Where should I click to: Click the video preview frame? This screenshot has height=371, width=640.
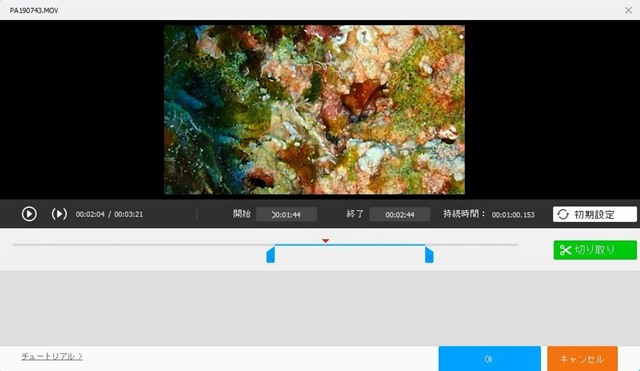tap(314, 109)
